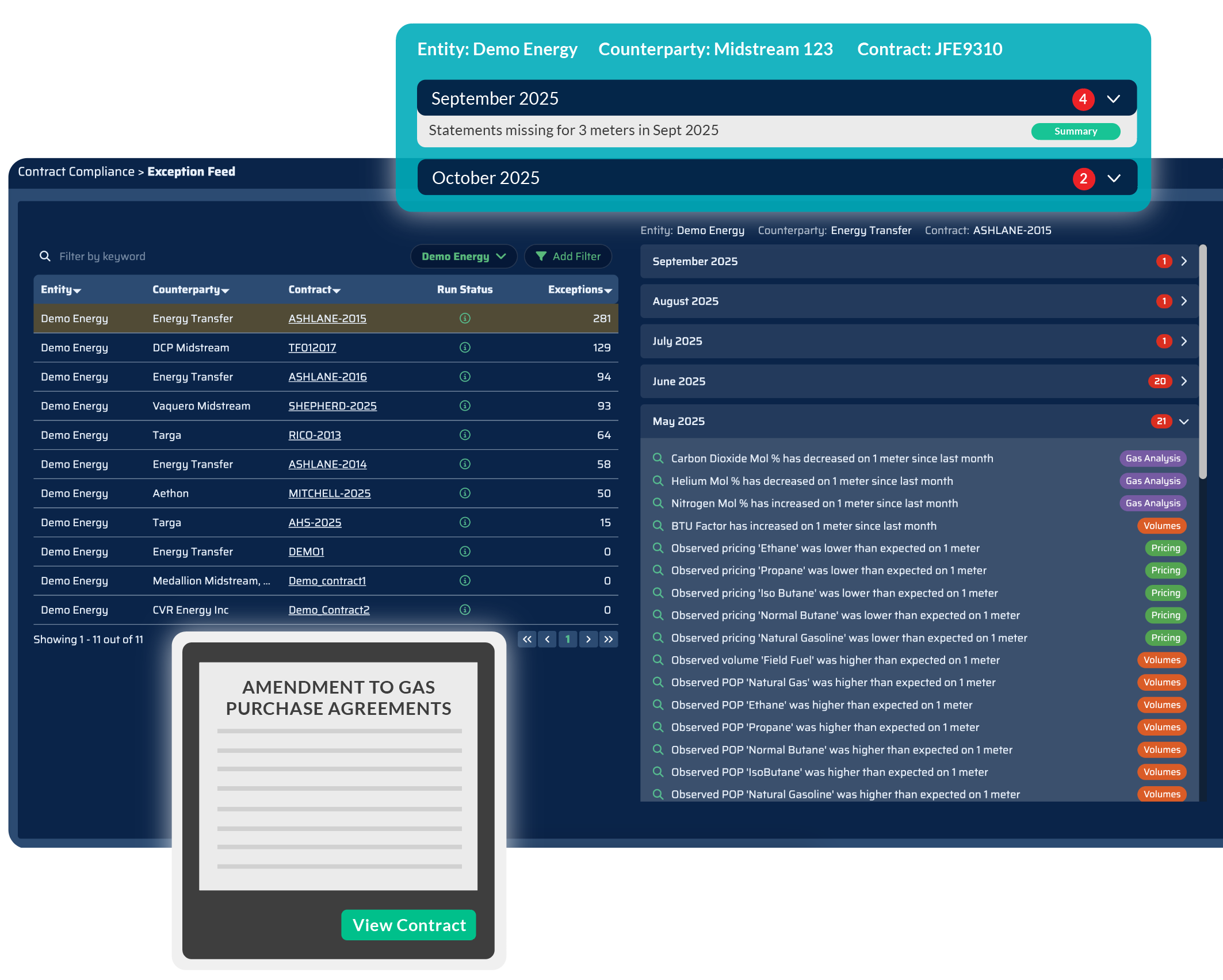
Task: Click the exceptions panel vertical scrollbar
Action: pyautogui.click(x=1202, y=362)
